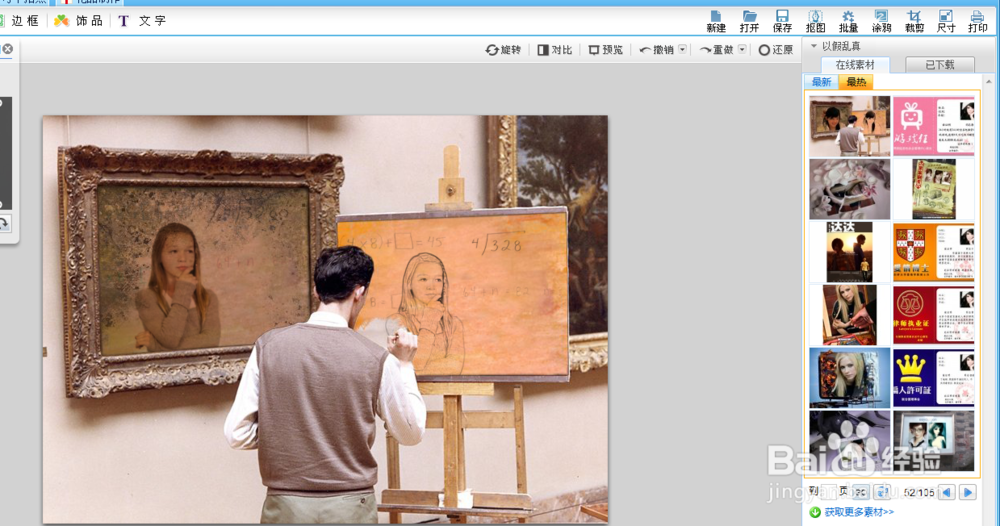Click the page count text 52/105
This screenshot has width=1000, height=526.
tap(918, 493)
